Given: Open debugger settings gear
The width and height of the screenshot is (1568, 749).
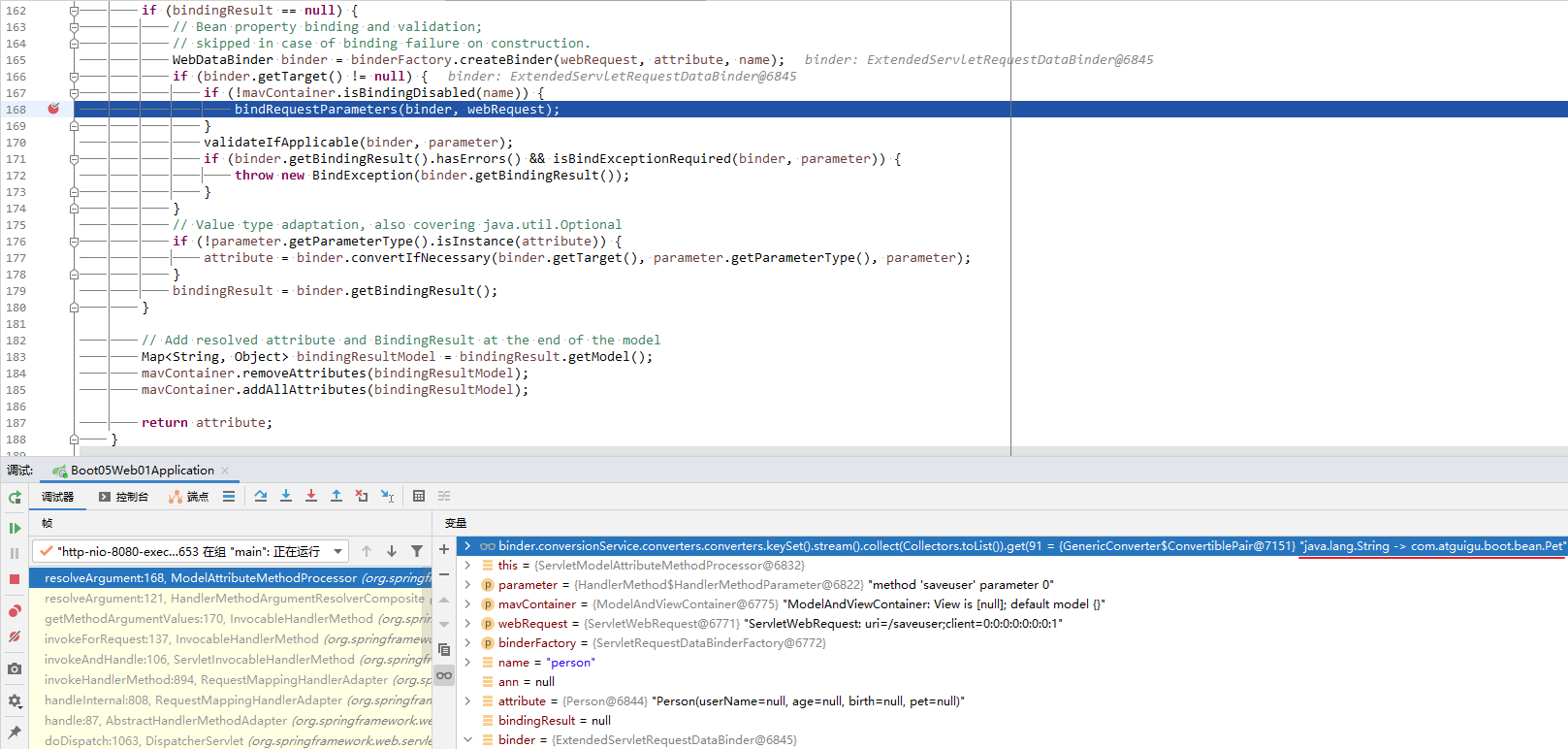Looking at the screenshot, I should 15,700.
